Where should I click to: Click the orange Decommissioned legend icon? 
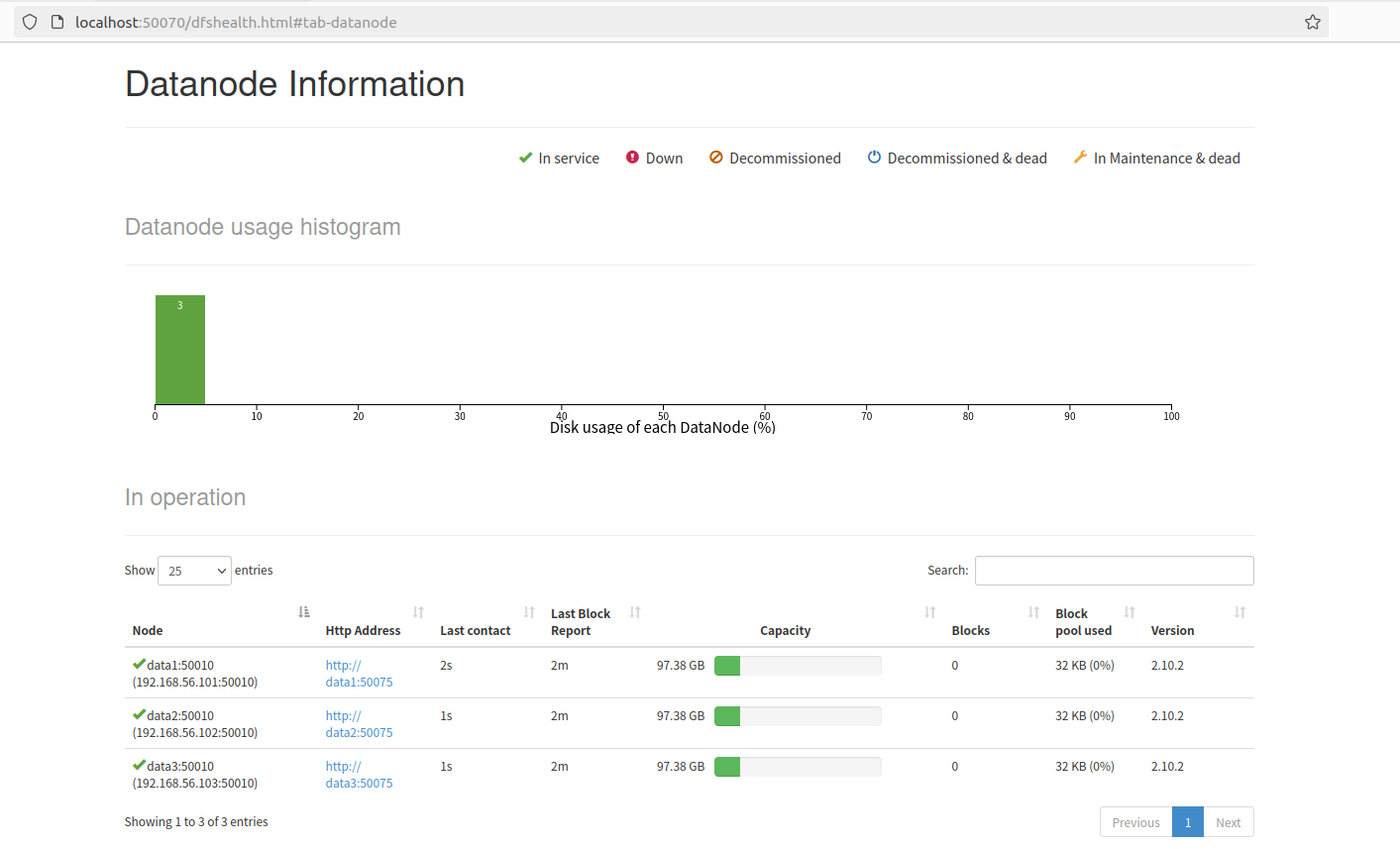pos(715,158)
